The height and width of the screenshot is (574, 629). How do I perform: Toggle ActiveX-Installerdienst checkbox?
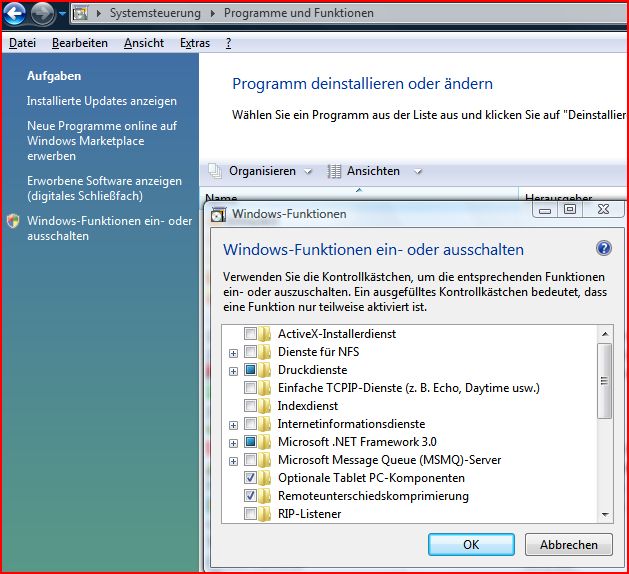(250, 333)
